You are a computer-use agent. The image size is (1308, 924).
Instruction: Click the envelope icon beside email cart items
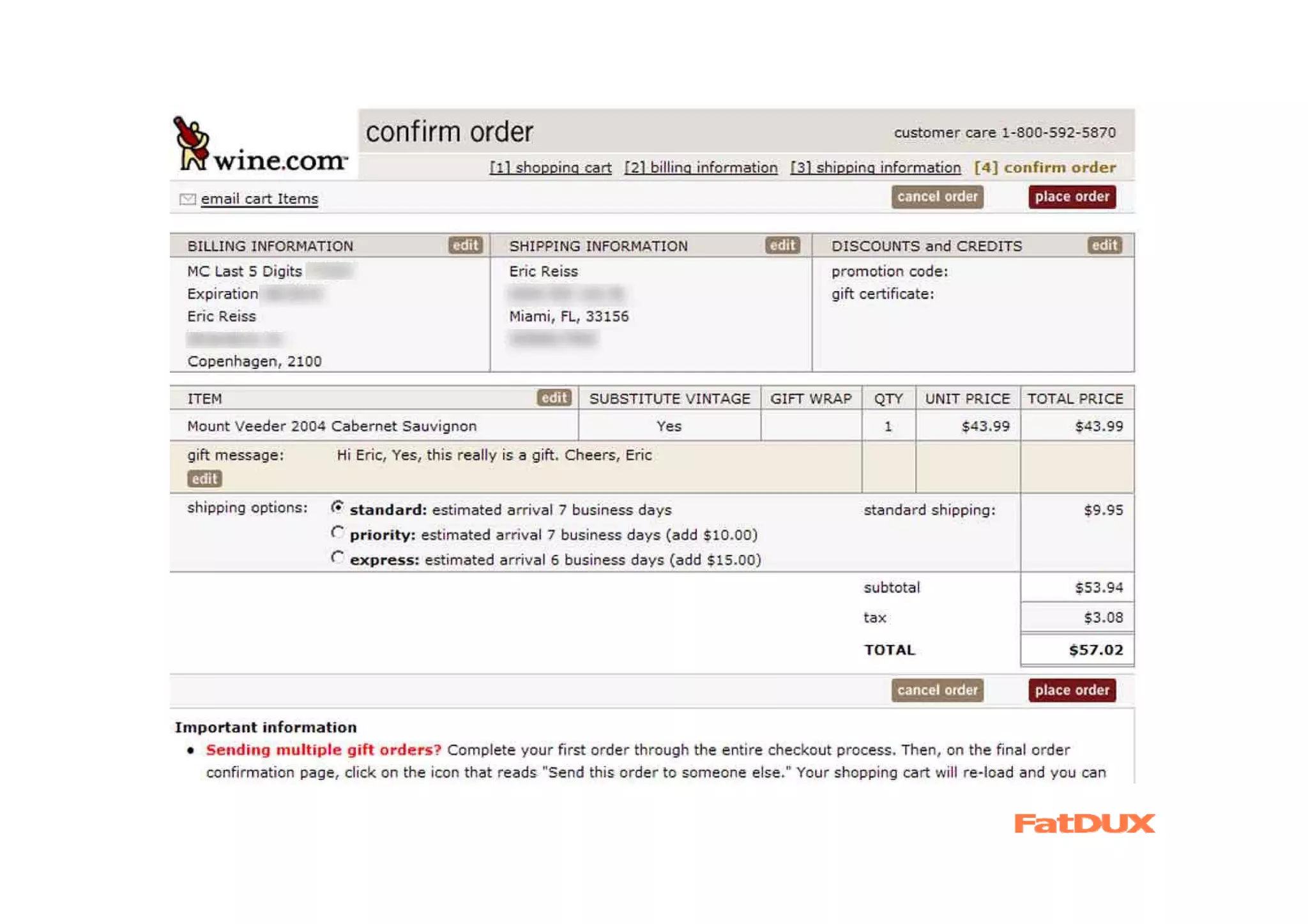187,199
